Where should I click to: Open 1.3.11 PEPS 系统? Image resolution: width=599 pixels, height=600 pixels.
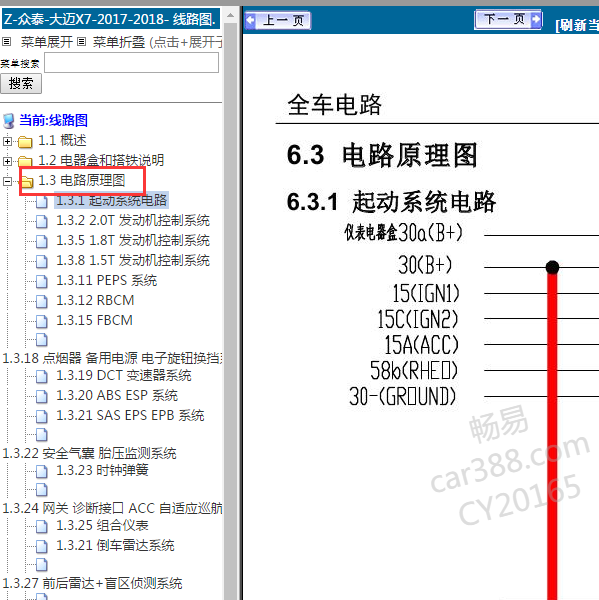click(x=106, y=280)
